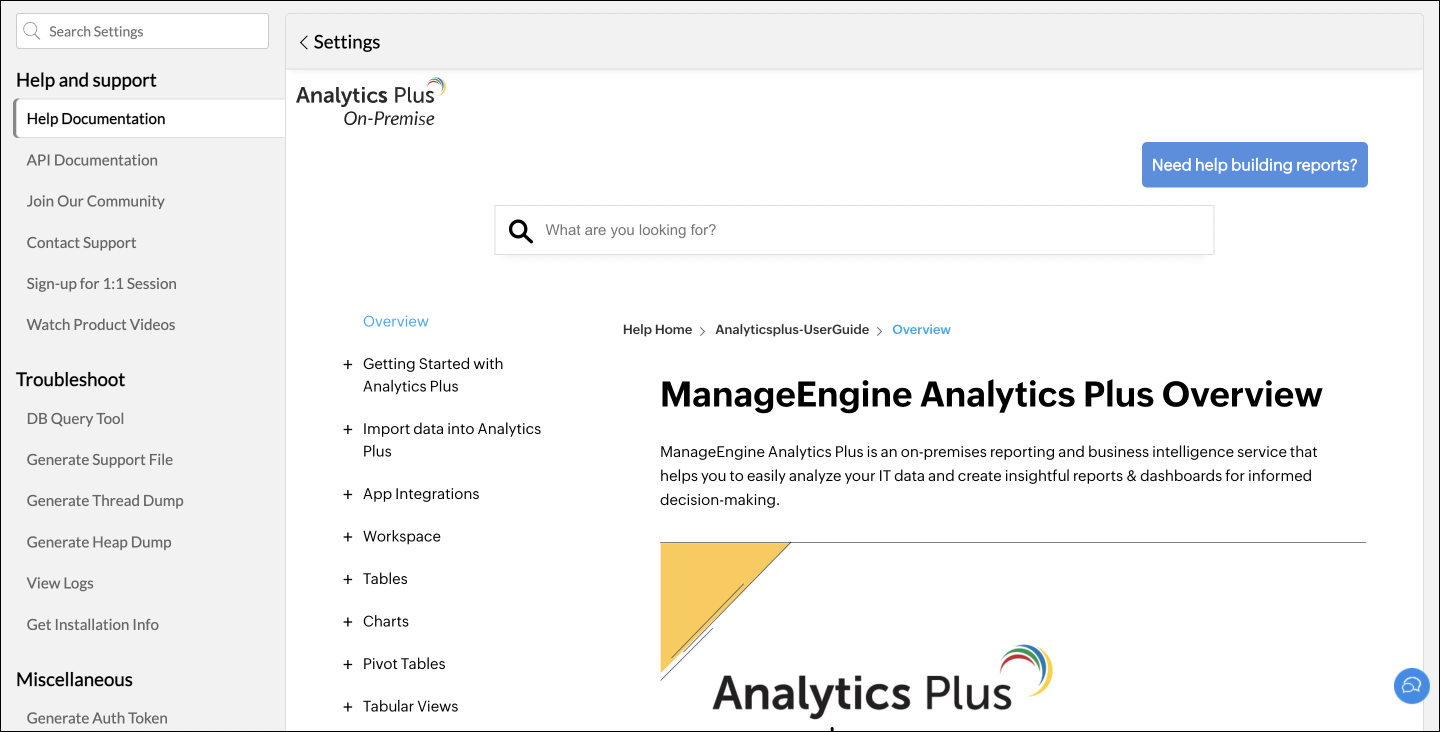1440x732 pixels.
Task: Go to Help Home breadcrumb
Action: click(657, 330)
